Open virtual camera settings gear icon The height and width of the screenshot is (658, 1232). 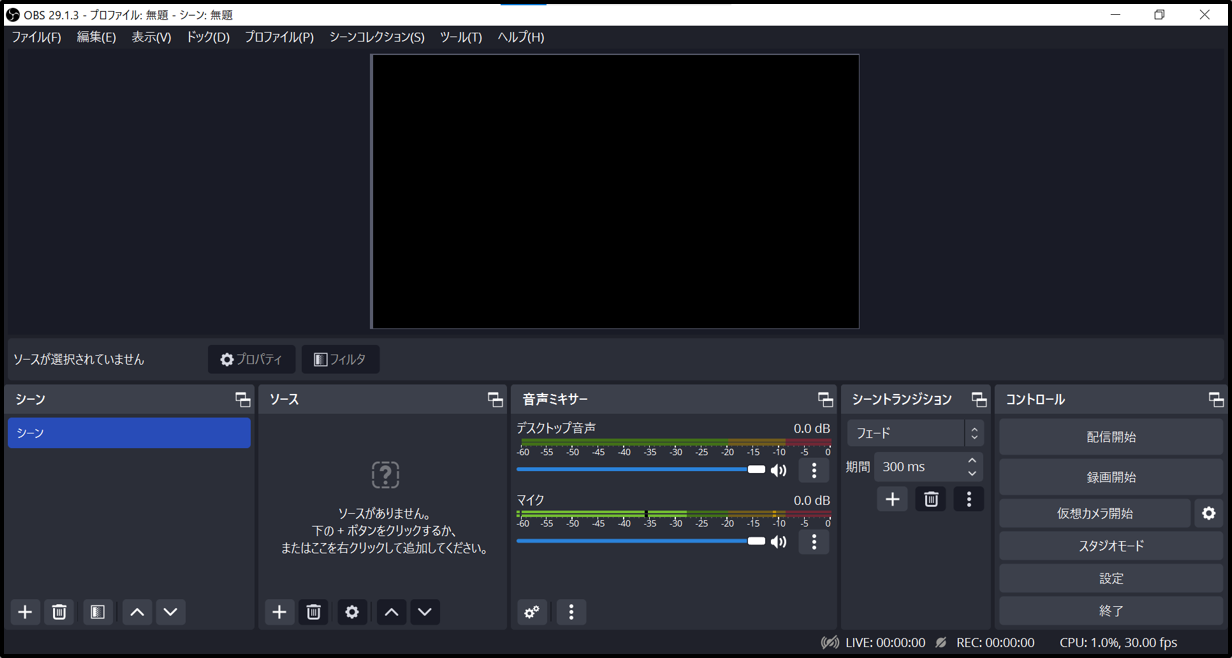point(1209,513)
